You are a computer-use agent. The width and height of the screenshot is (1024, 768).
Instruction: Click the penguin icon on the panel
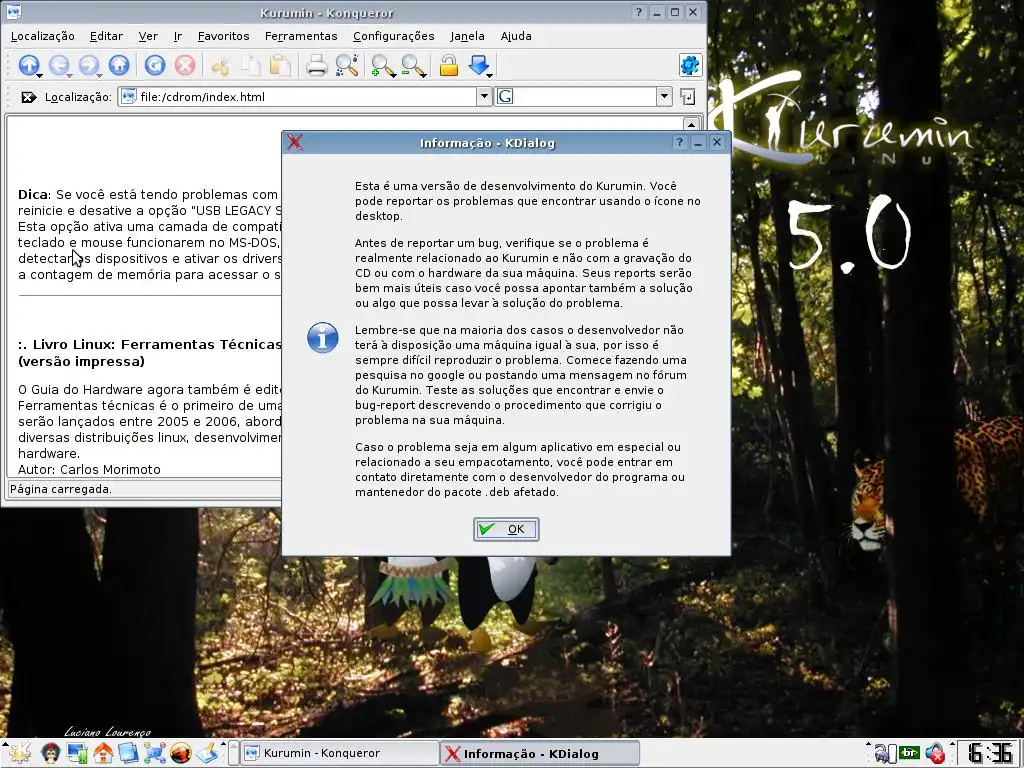[50, 753]
